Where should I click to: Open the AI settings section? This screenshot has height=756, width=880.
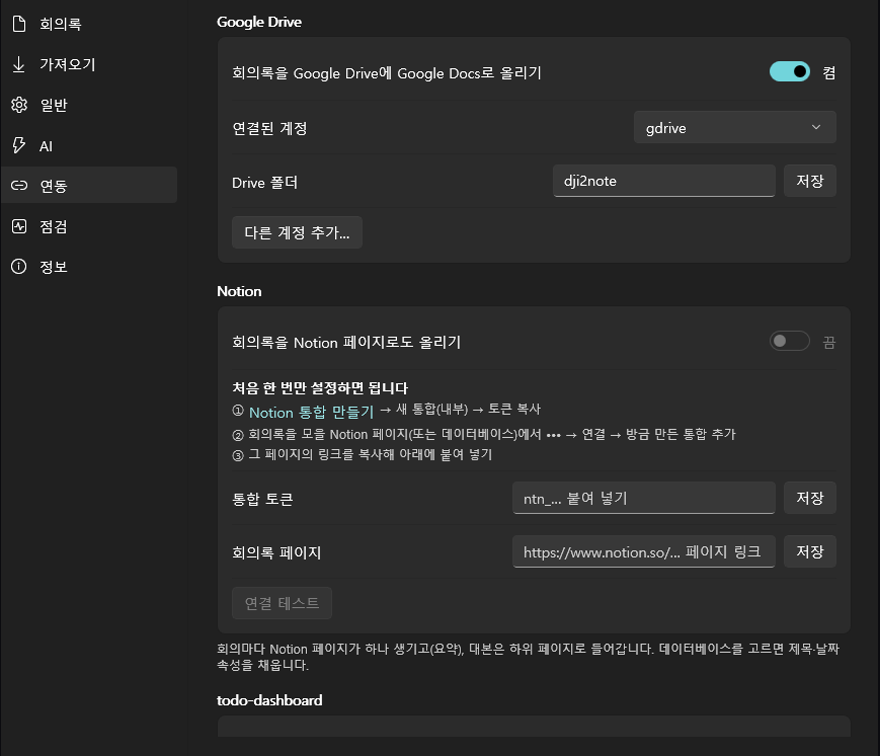tap(90, 145)
